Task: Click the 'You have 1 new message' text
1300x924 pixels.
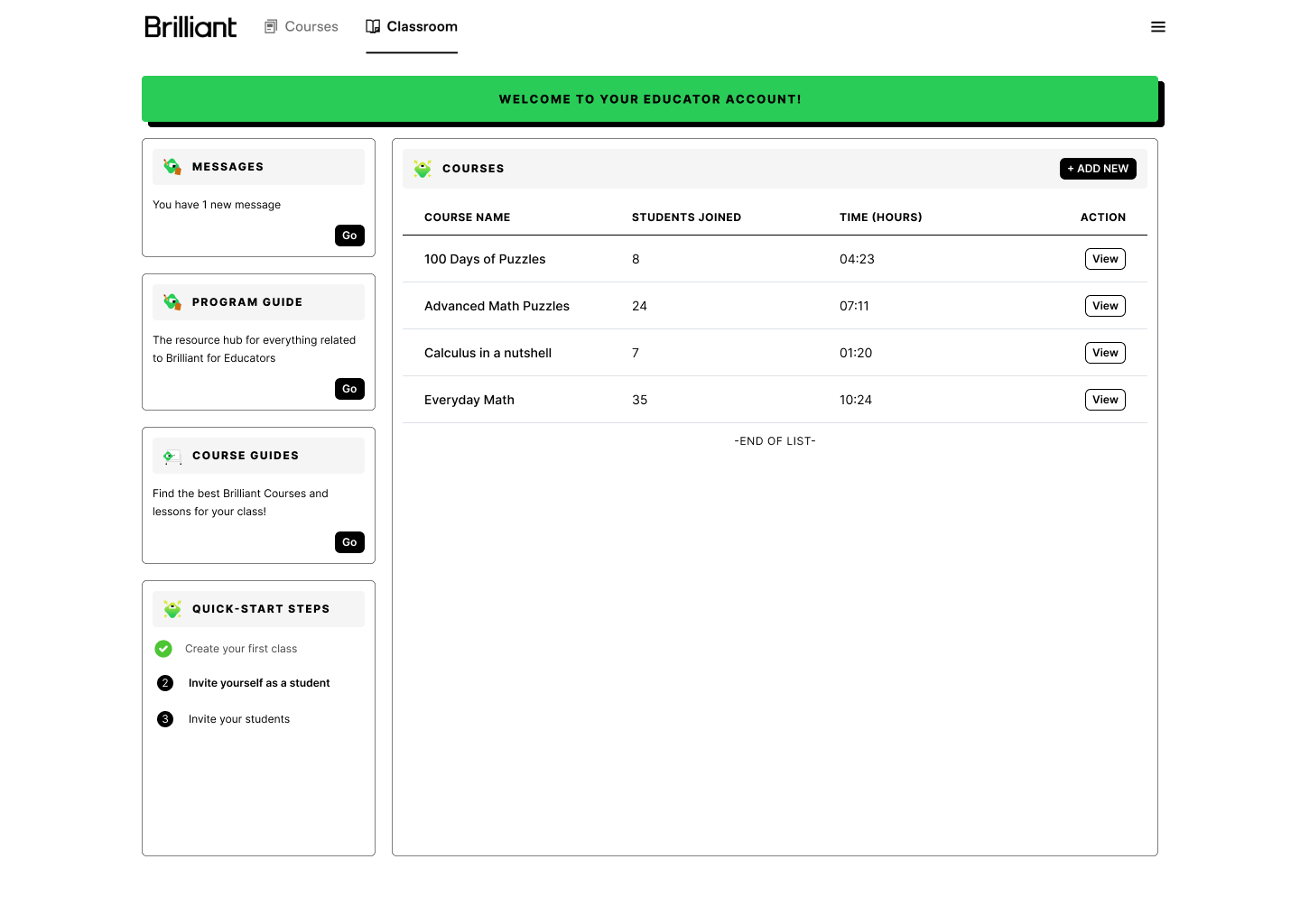Action: [217, 205]
